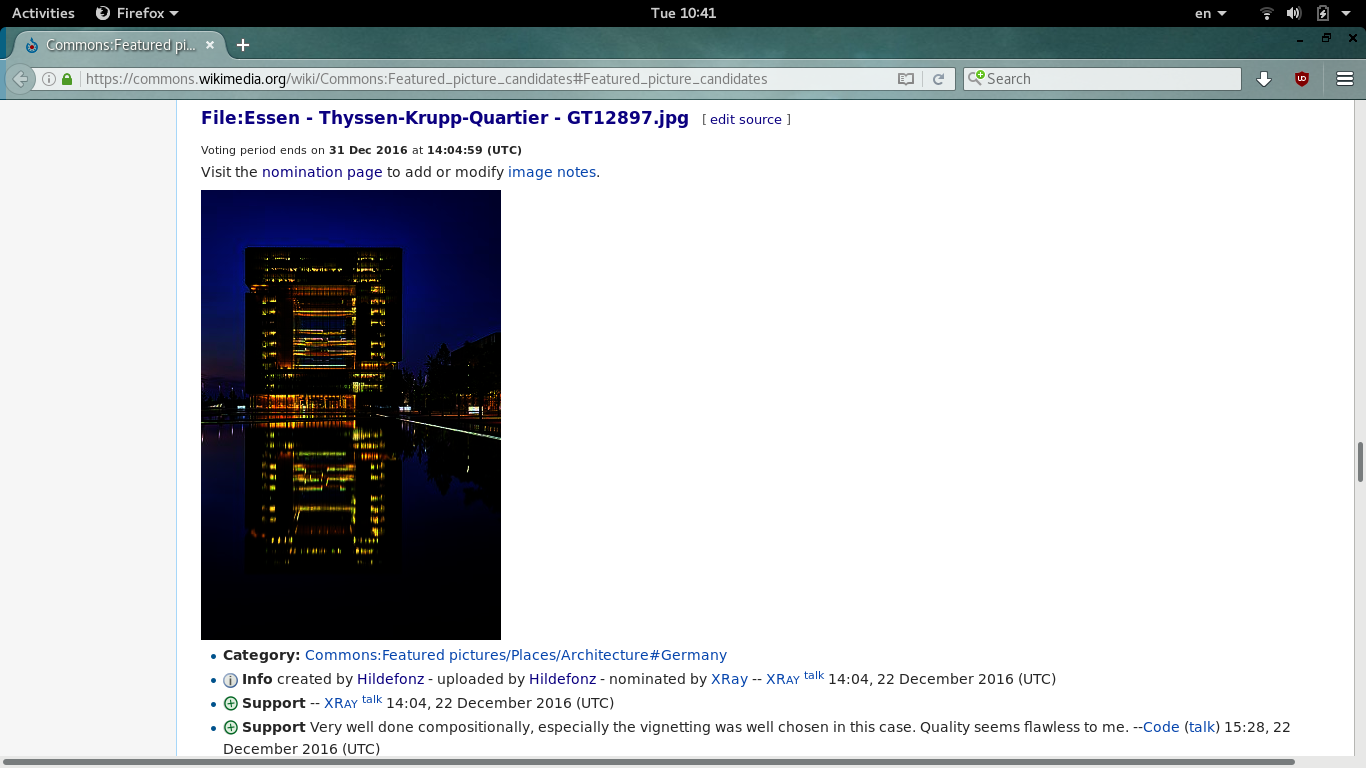This screenshot has height=768, width=1366.
Task: Click the green padlock site security icon
Action: (67, 79)
